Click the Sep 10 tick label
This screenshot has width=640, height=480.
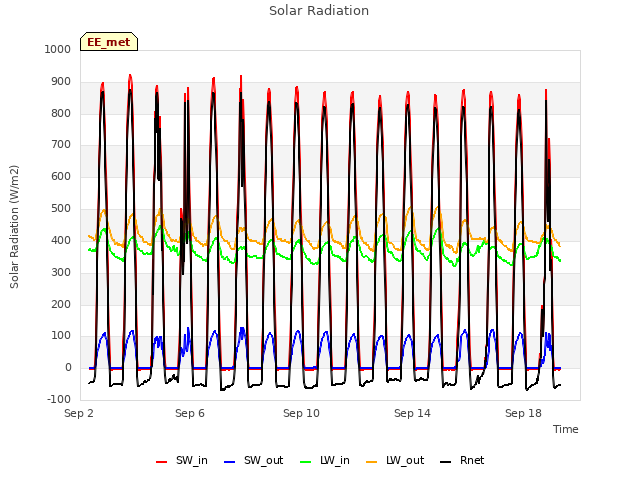(301, 413)
